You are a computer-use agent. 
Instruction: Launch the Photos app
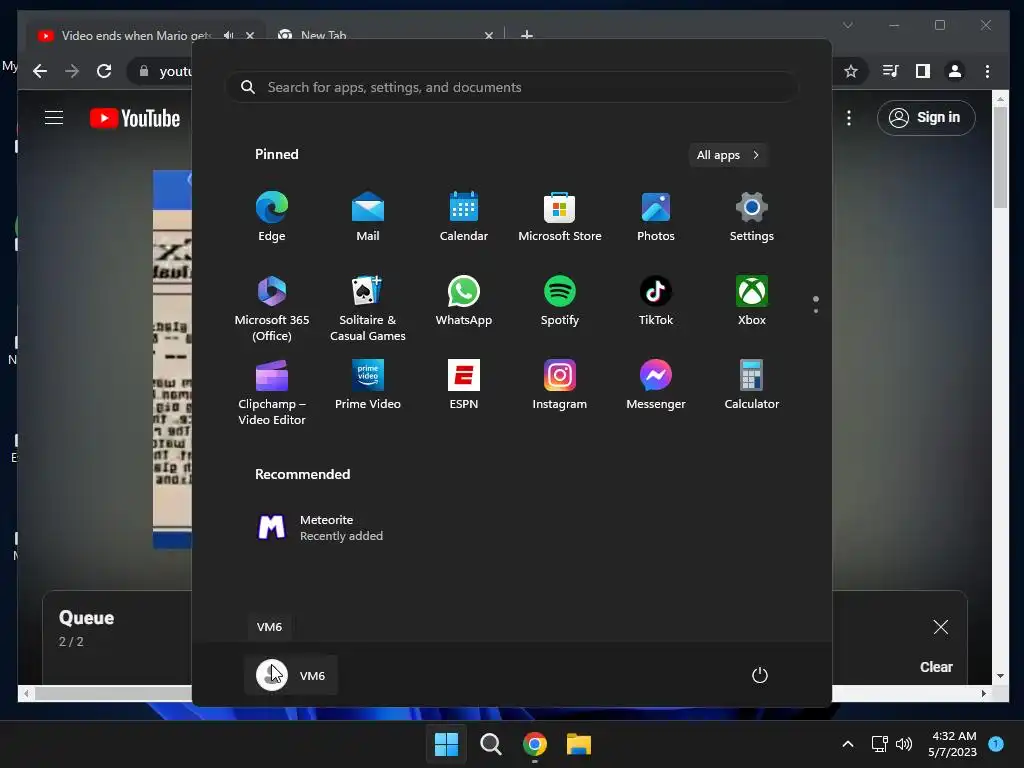656,216
